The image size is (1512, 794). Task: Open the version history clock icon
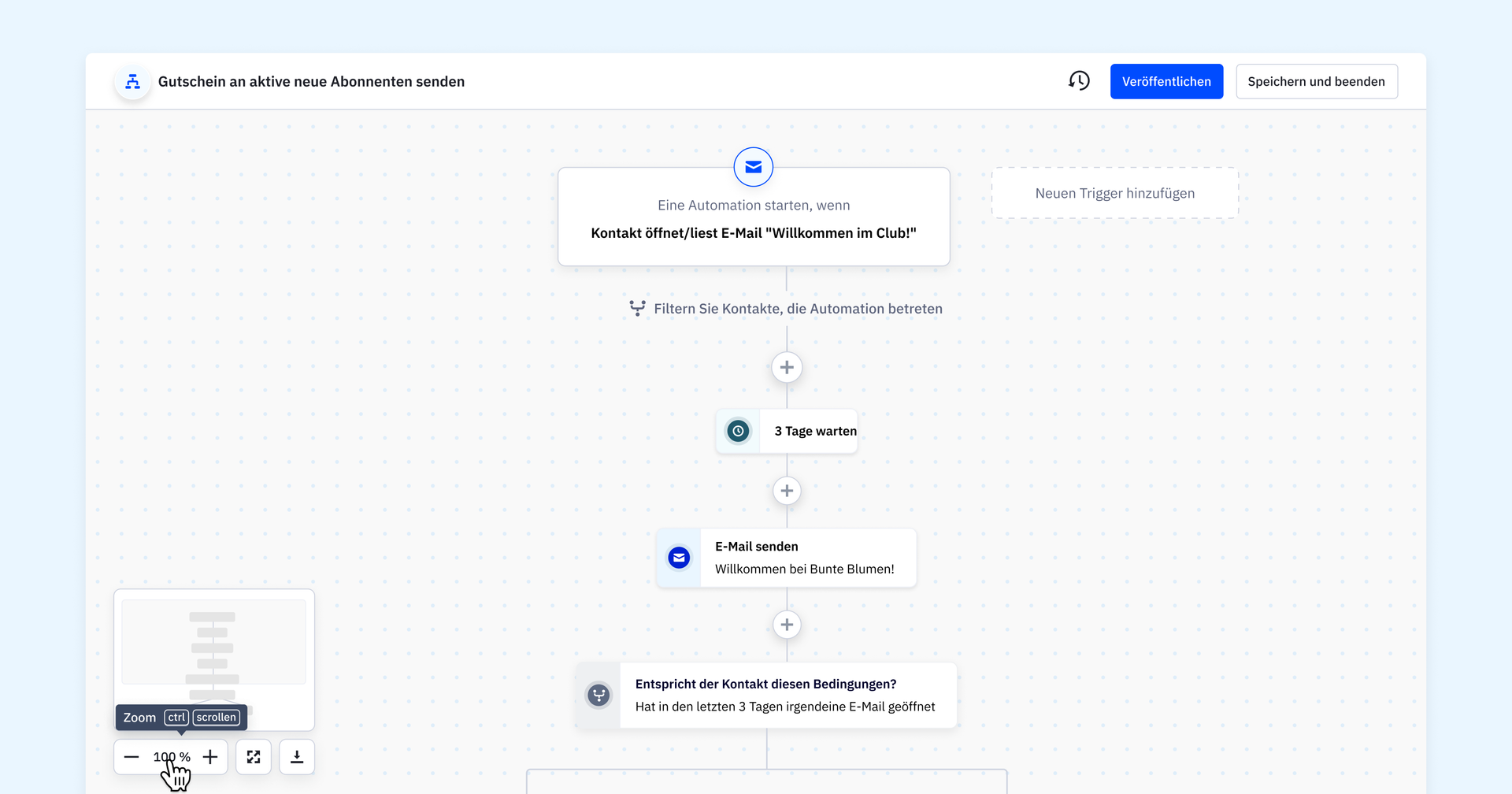pos(1079,81)
